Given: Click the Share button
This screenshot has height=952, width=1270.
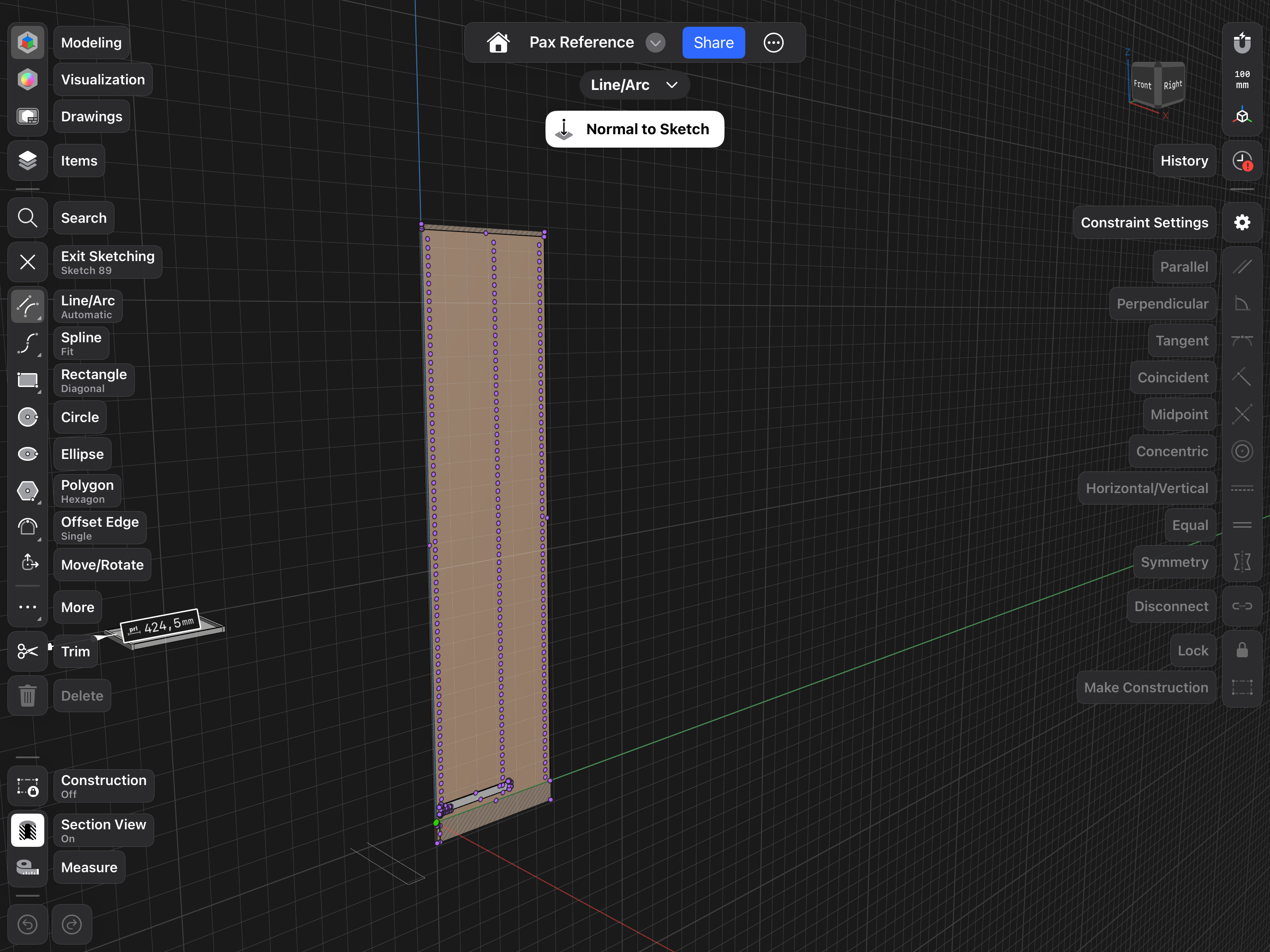Looking at the screenshot, I should click(713, 42).
